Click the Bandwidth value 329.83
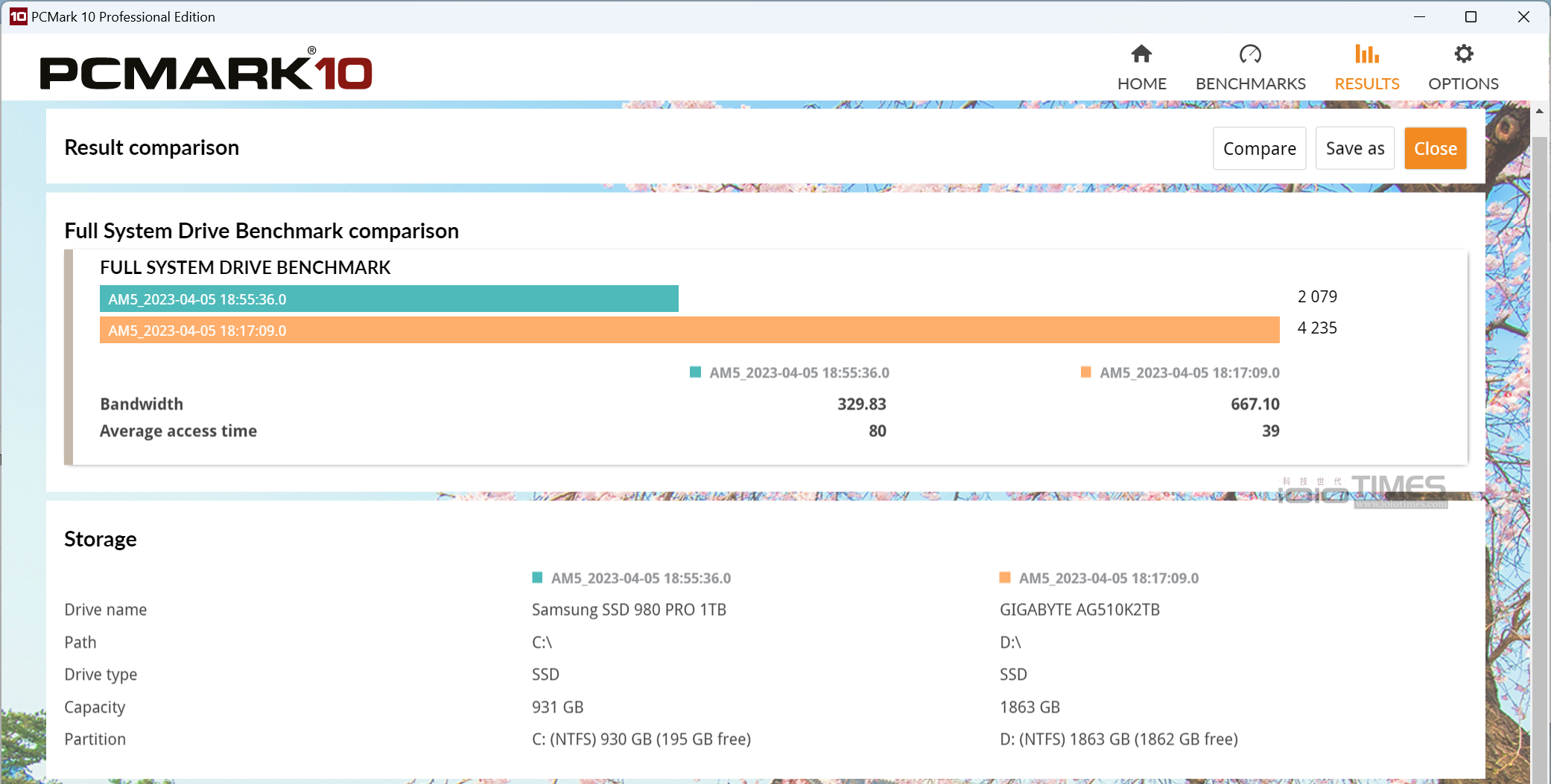Screen dimensions: 1551x784 pos(861,404)
